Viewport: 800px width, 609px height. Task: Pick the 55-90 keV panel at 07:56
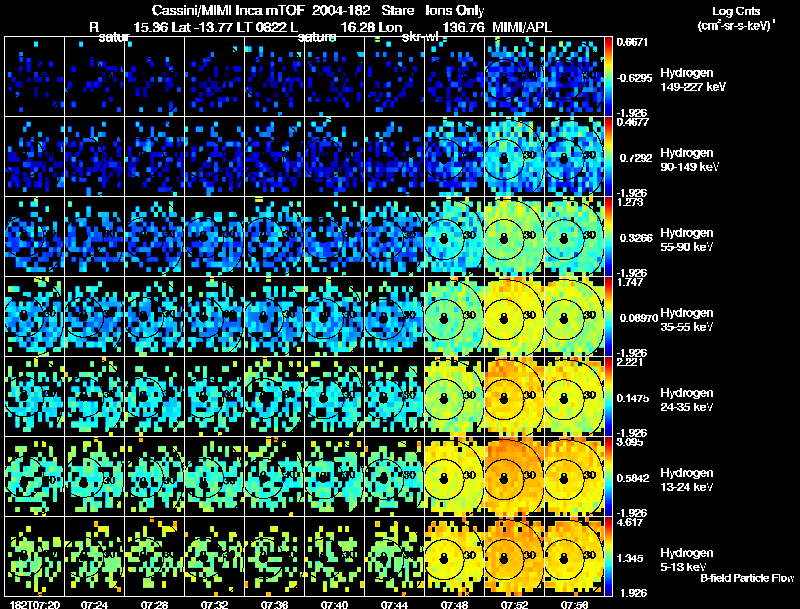tap(574, 237)
